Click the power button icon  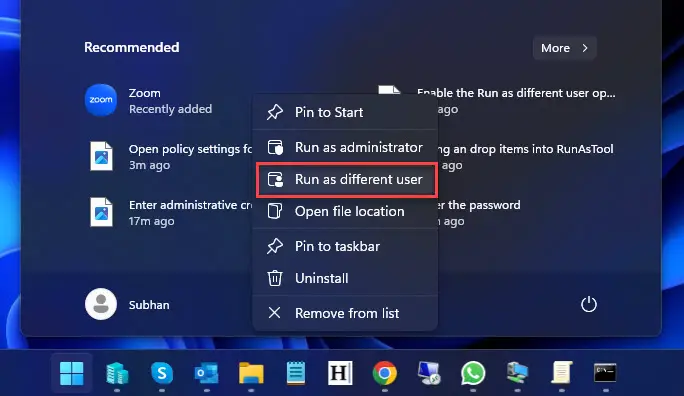click(588, 304)
